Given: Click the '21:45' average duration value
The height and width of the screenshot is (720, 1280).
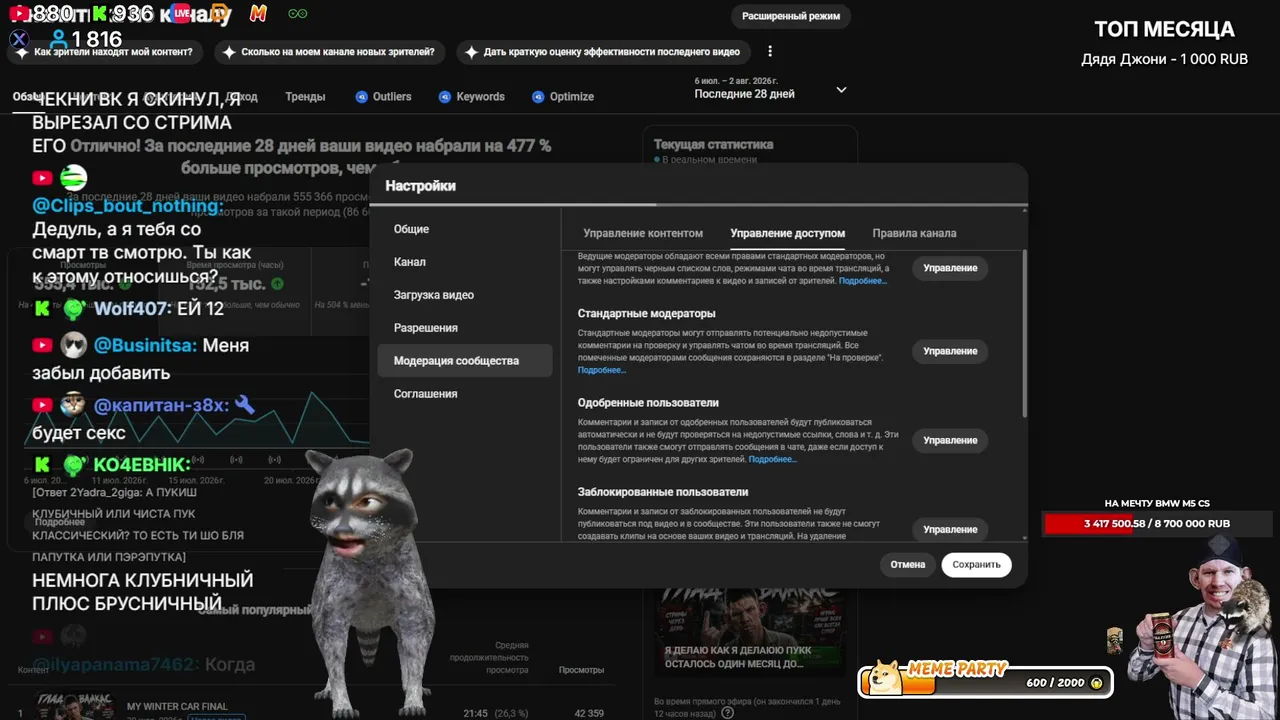Looking at the screenshot, I should pyautogui.click(x=475, y=713).
